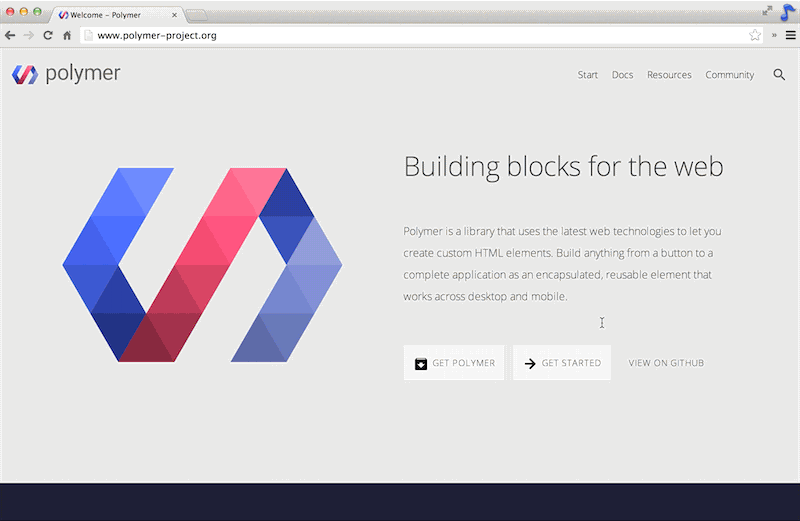Click the Polymer is a library paragraph
This screenshot has height=521, width=800.
pyautogui.click(x=562, y=264)
